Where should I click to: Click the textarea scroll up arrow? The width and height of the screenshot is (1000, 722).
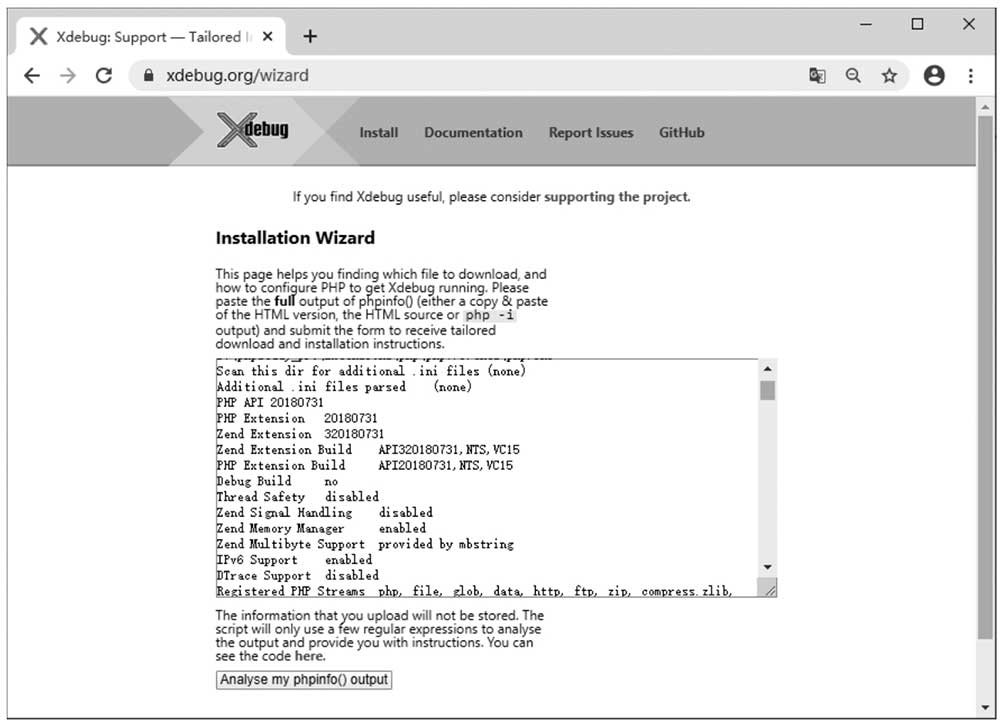pyautogui.click(x=767, y=369)
